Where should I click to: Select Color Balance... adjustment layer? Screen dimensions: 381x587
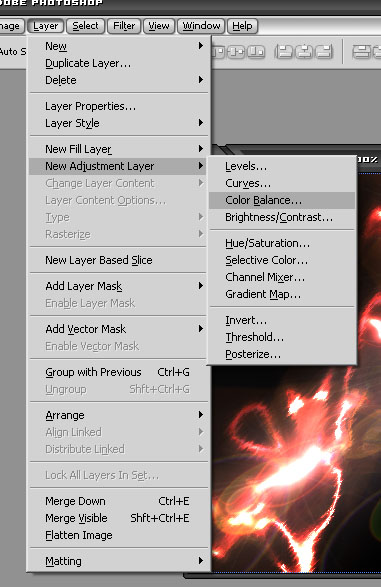282,200
